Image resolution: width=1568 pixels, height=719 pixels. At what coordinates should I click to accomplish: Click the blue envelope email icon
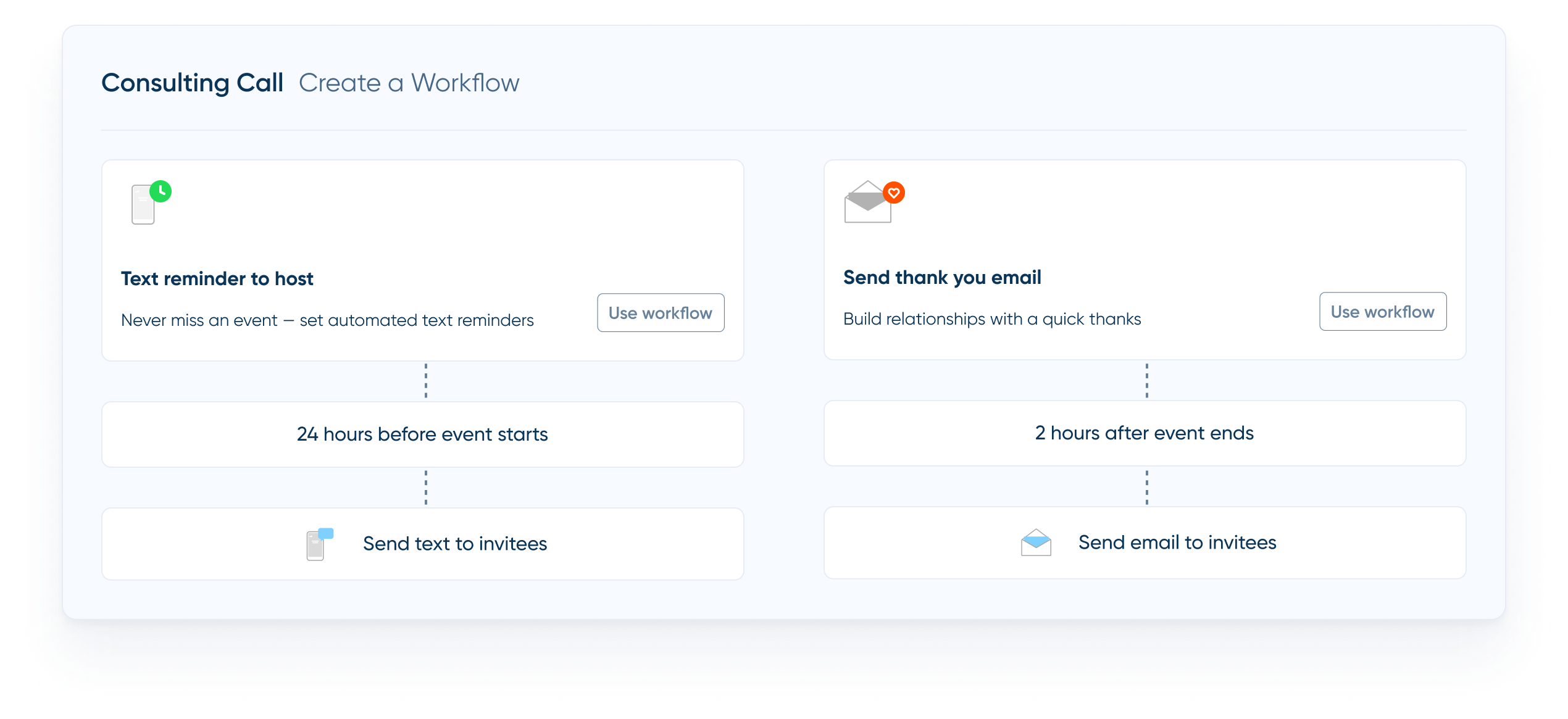[x=1036, y=542]
